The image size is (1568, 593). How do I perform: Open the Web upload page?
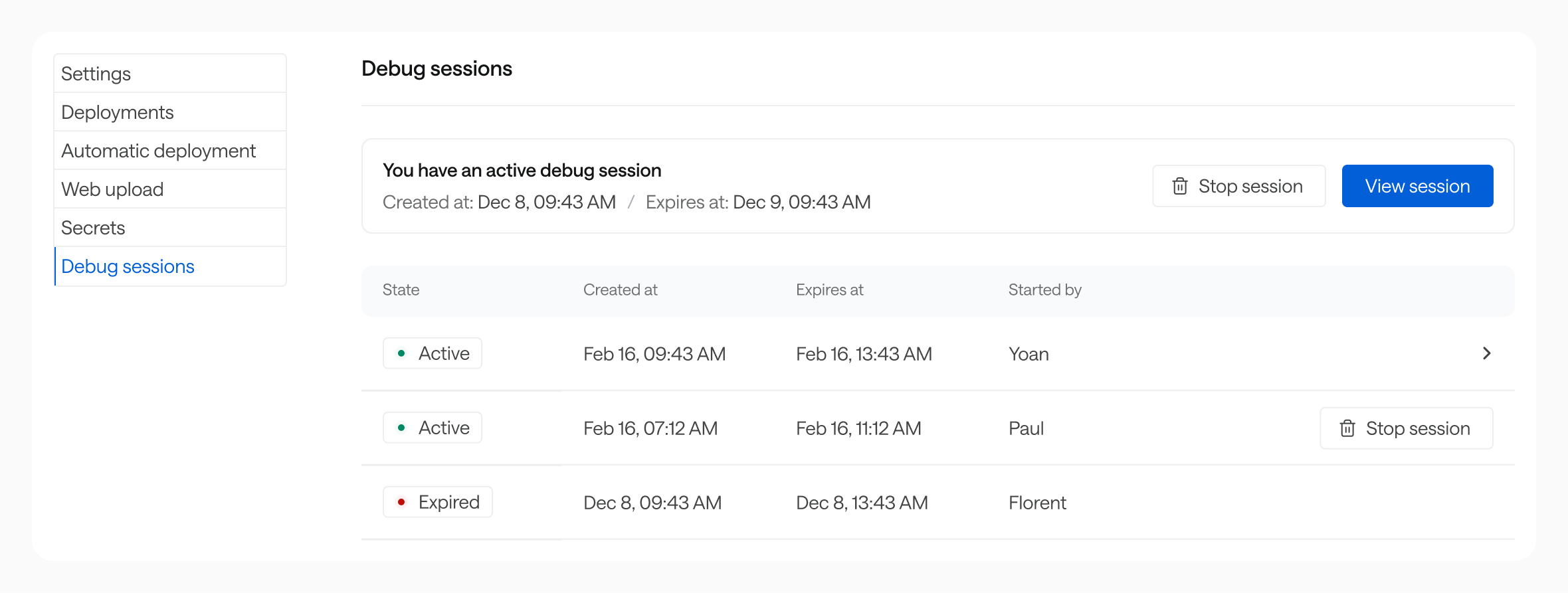point(170,189)
